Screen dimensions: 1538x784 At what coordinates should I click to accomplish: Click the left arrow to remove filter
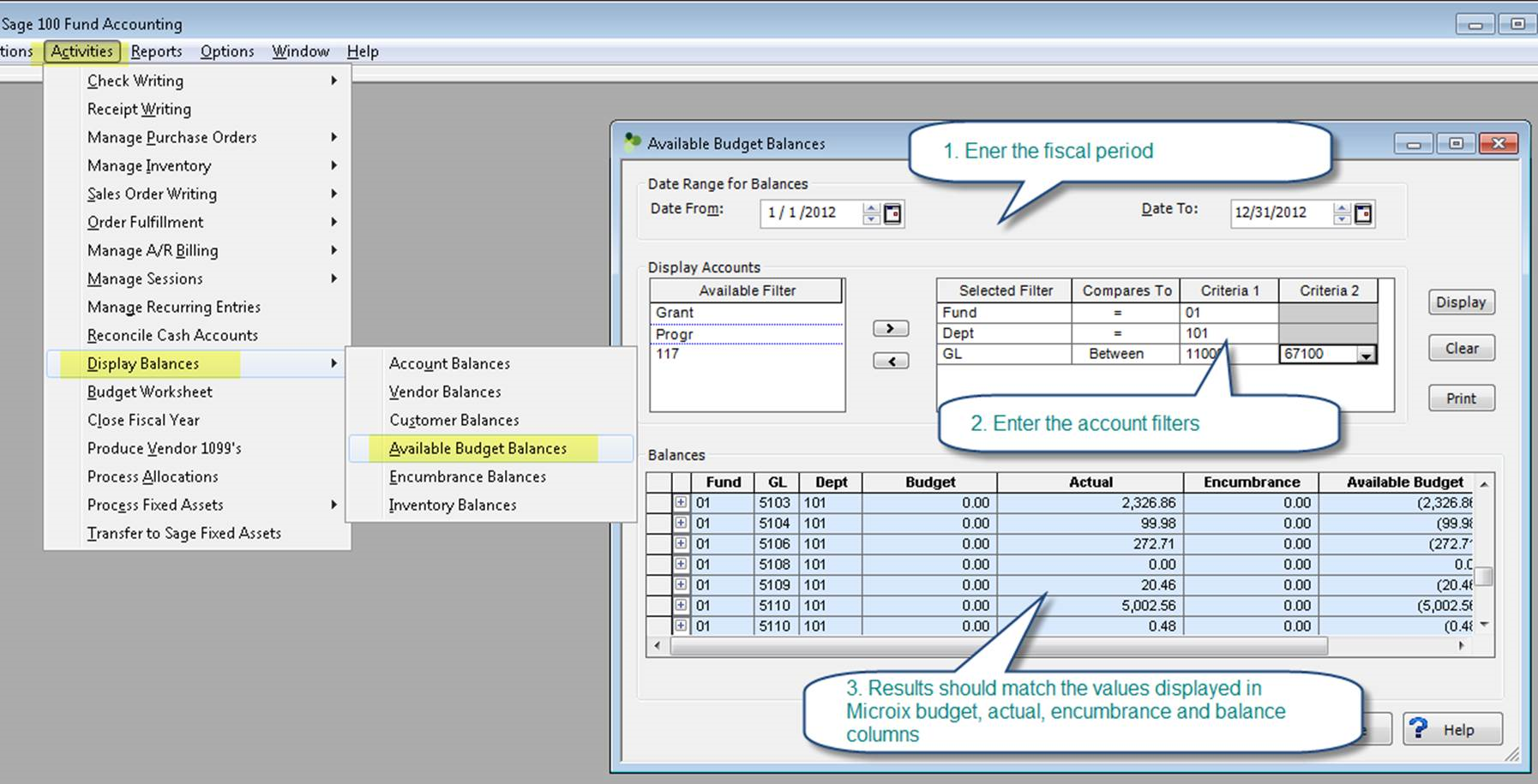[x=890, y=361]
